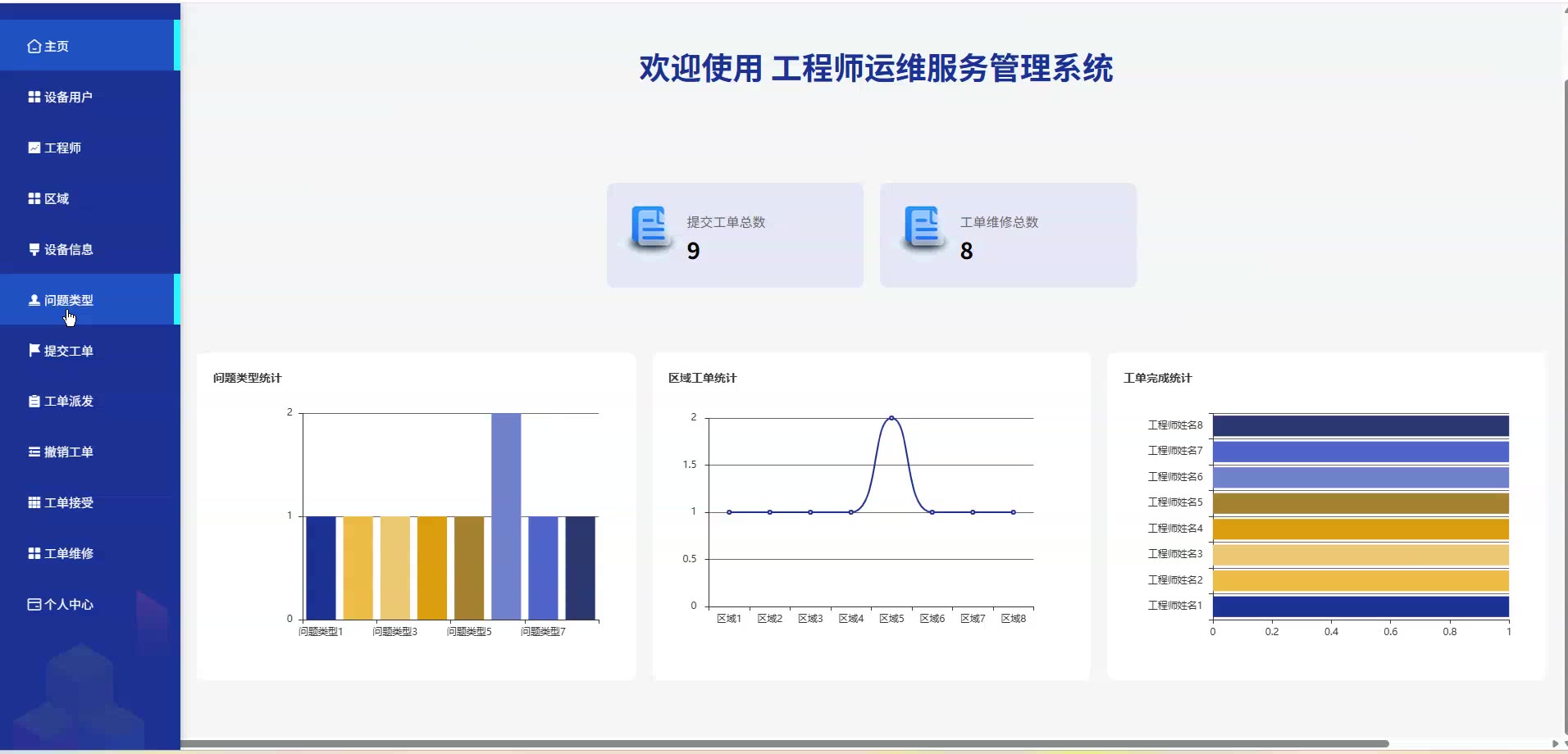Click the right arrow of the horizontal scrollbar
The image size is (1568, 754).
pos(1555,744)
